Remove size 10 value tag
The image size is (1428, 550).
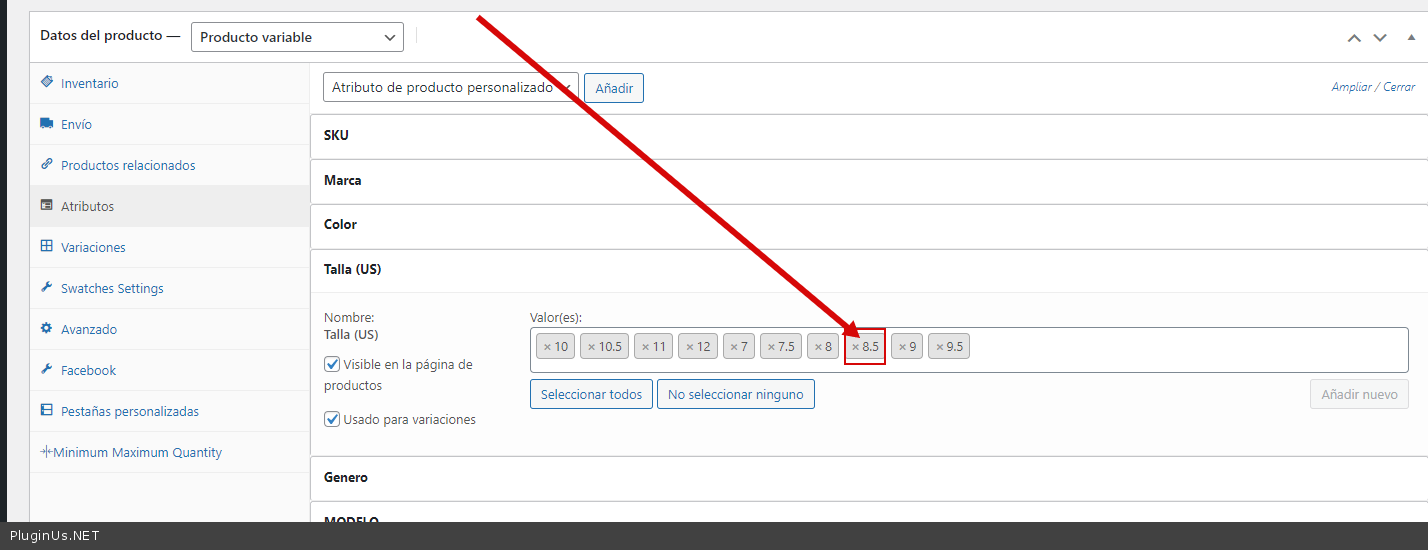click(547, 347)
